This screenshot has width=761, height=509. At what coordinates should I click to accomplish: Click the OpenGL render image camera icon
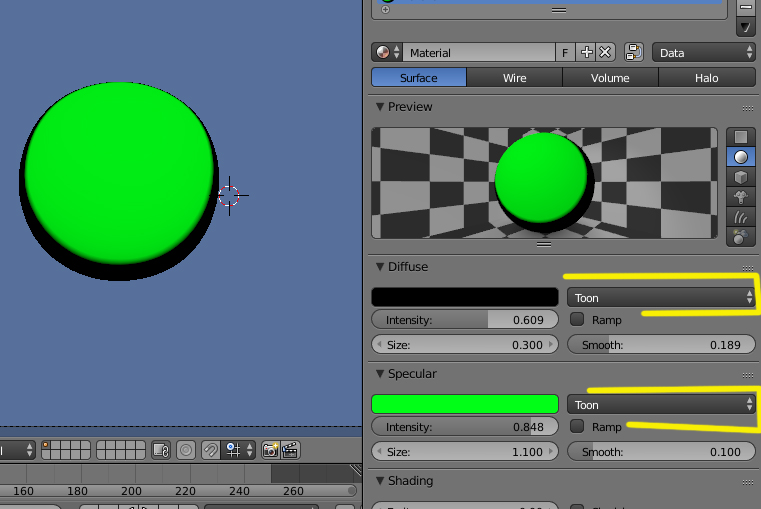pyautogui.click(x=270, y=450)
